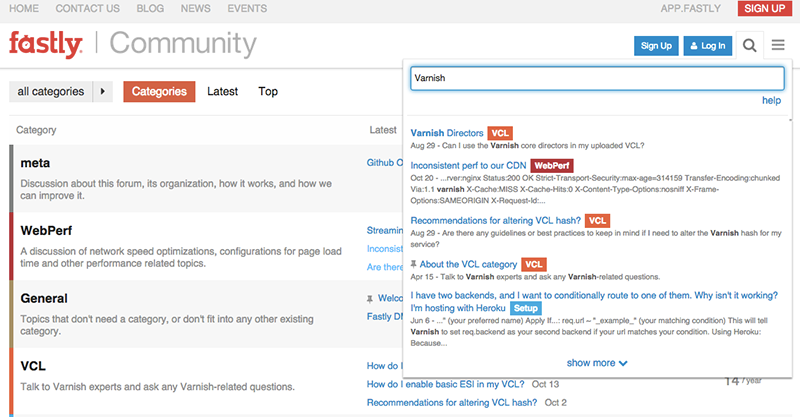Click the pin icon beside About the VCL category
800x417 pixels.
click(414, 264)
